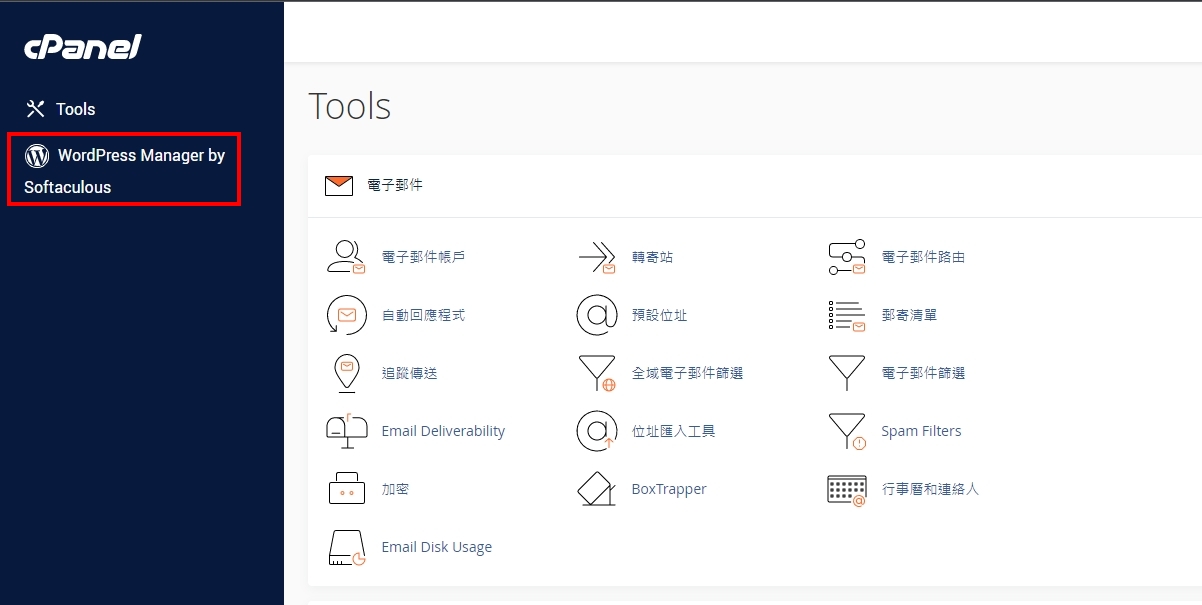This screenshot has height=605, width=1202.
Task: Click the cPanel logo
Action: (x=83, y=47)
